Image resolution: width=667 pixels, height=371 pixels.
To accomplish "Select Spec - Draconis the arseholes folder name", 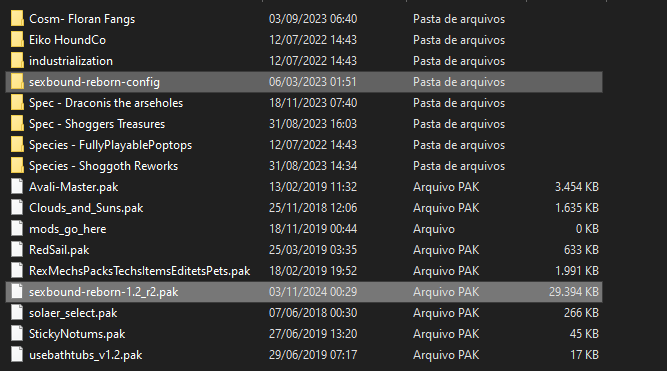I will [106, 103].
